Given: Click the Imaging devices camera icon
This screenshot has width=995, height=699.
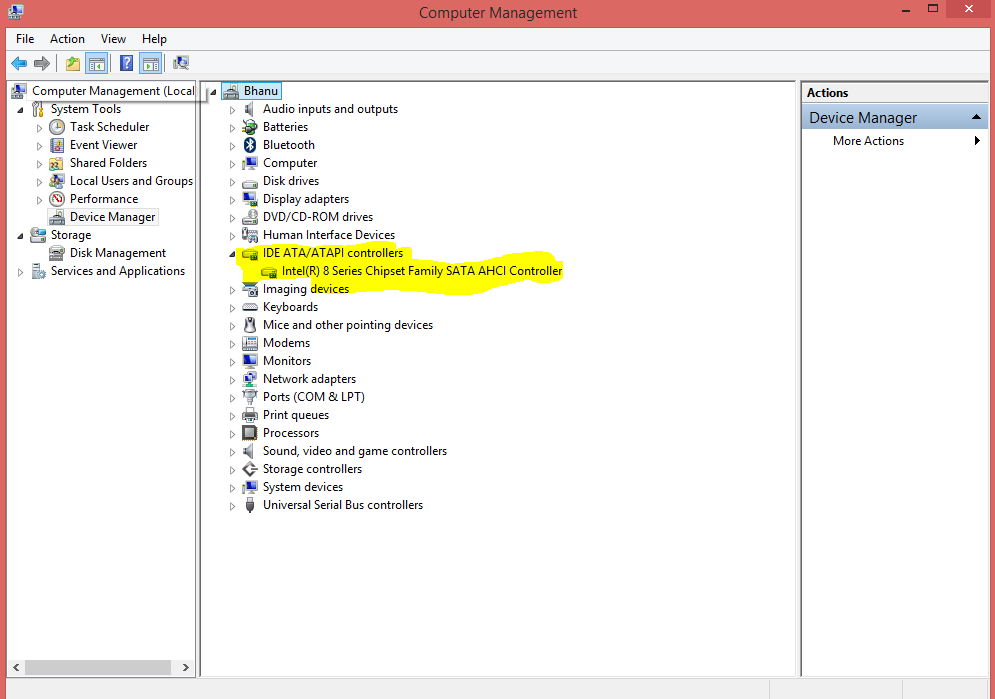Looking at the screenshot, I should point(250,289).
